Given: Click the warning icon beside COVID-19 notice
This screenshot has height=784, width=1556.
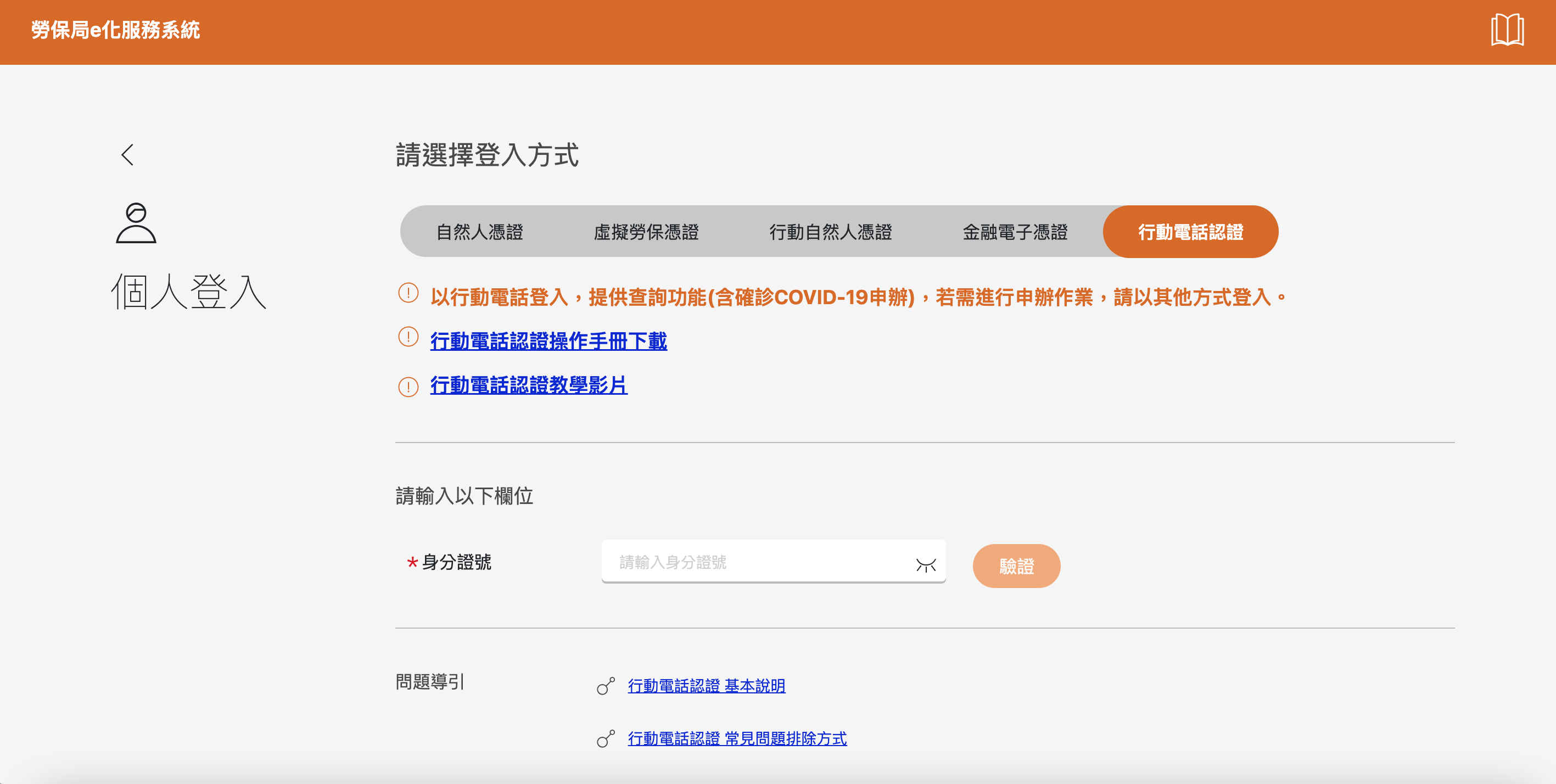Looking at the screenshot, I should 408,293.
